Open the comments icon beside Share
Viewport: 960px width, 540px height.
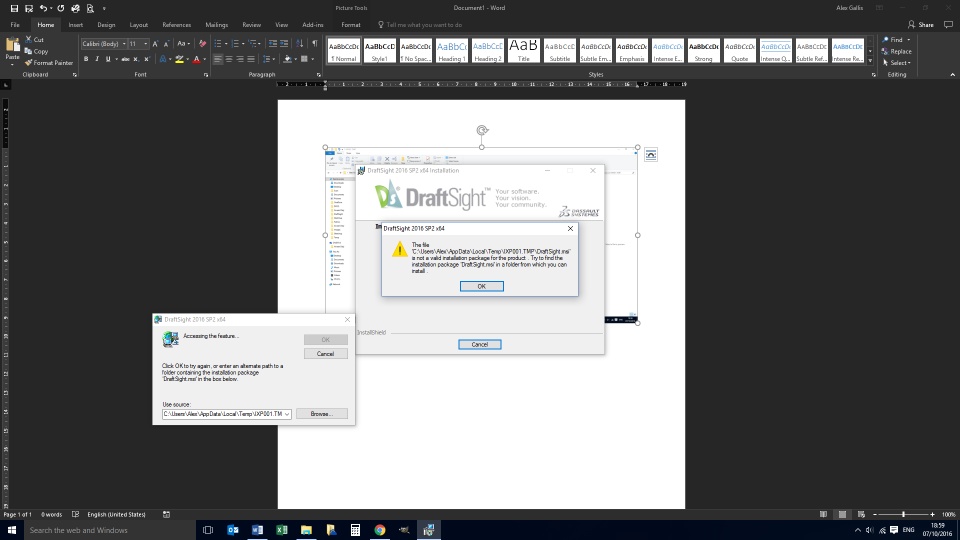(x=948, y=24)
